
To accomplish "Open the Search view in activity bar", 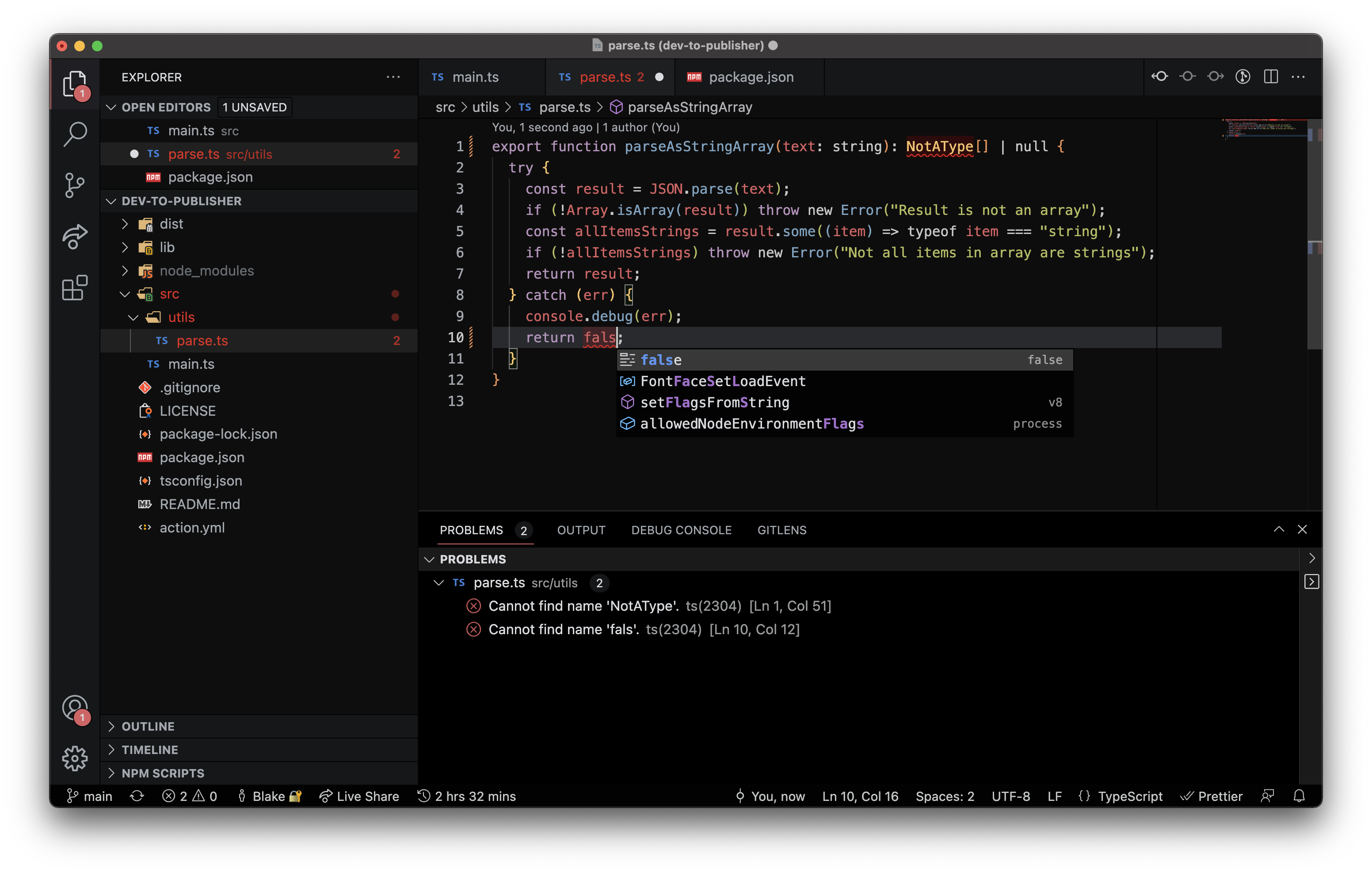I will [x=75, y=134].
